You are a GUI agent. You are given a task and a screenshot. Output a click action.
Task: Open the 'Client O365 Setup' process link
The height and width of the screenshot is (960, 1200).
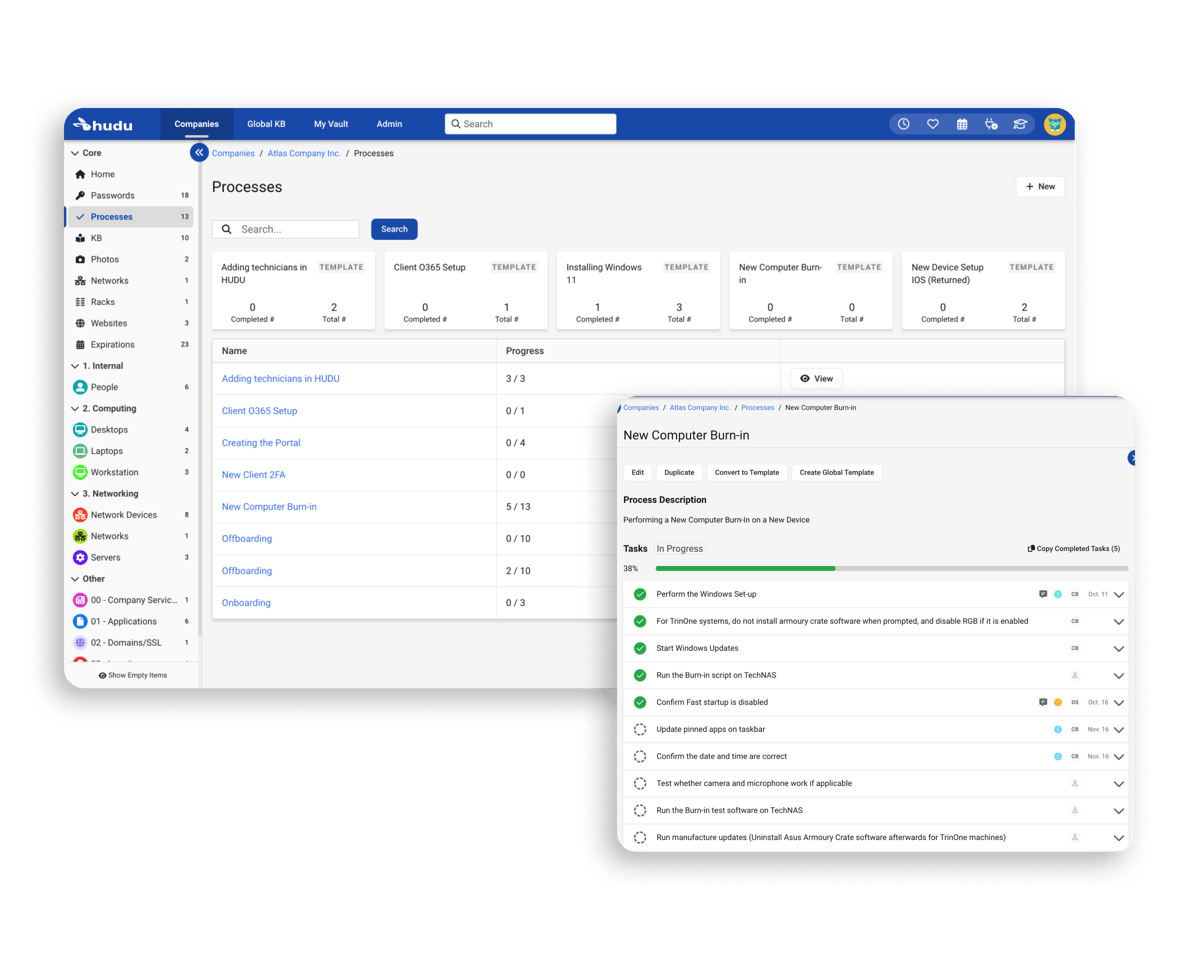259,410
